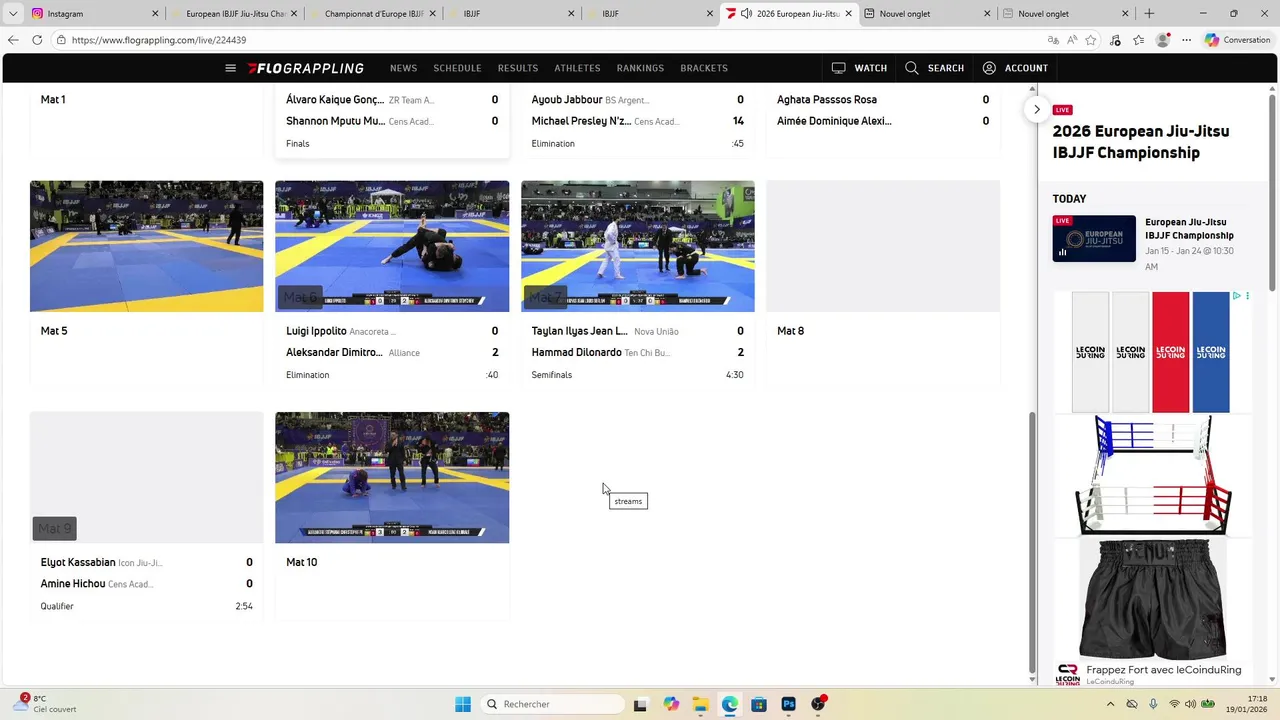Reload the current page
1280x720 pixels.
(37, 40)
